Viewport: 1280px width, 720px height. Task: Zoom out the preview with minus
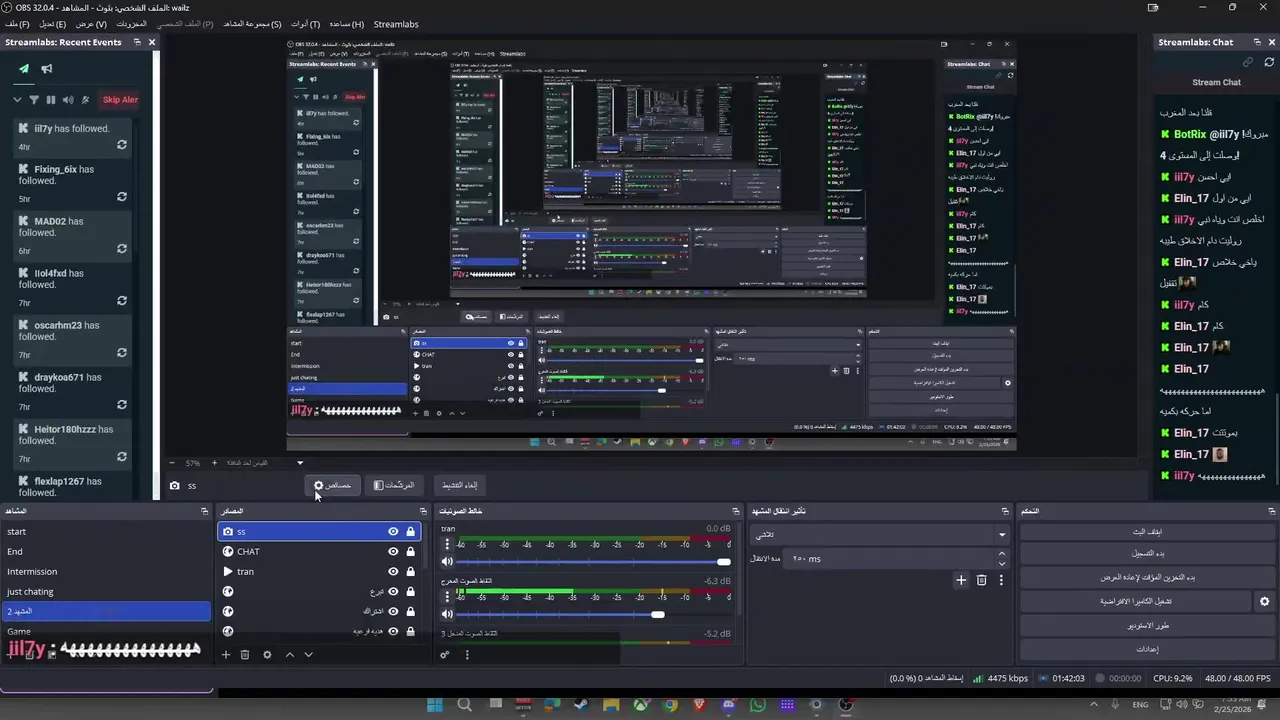pyautogui.click(x=172, y=463)
